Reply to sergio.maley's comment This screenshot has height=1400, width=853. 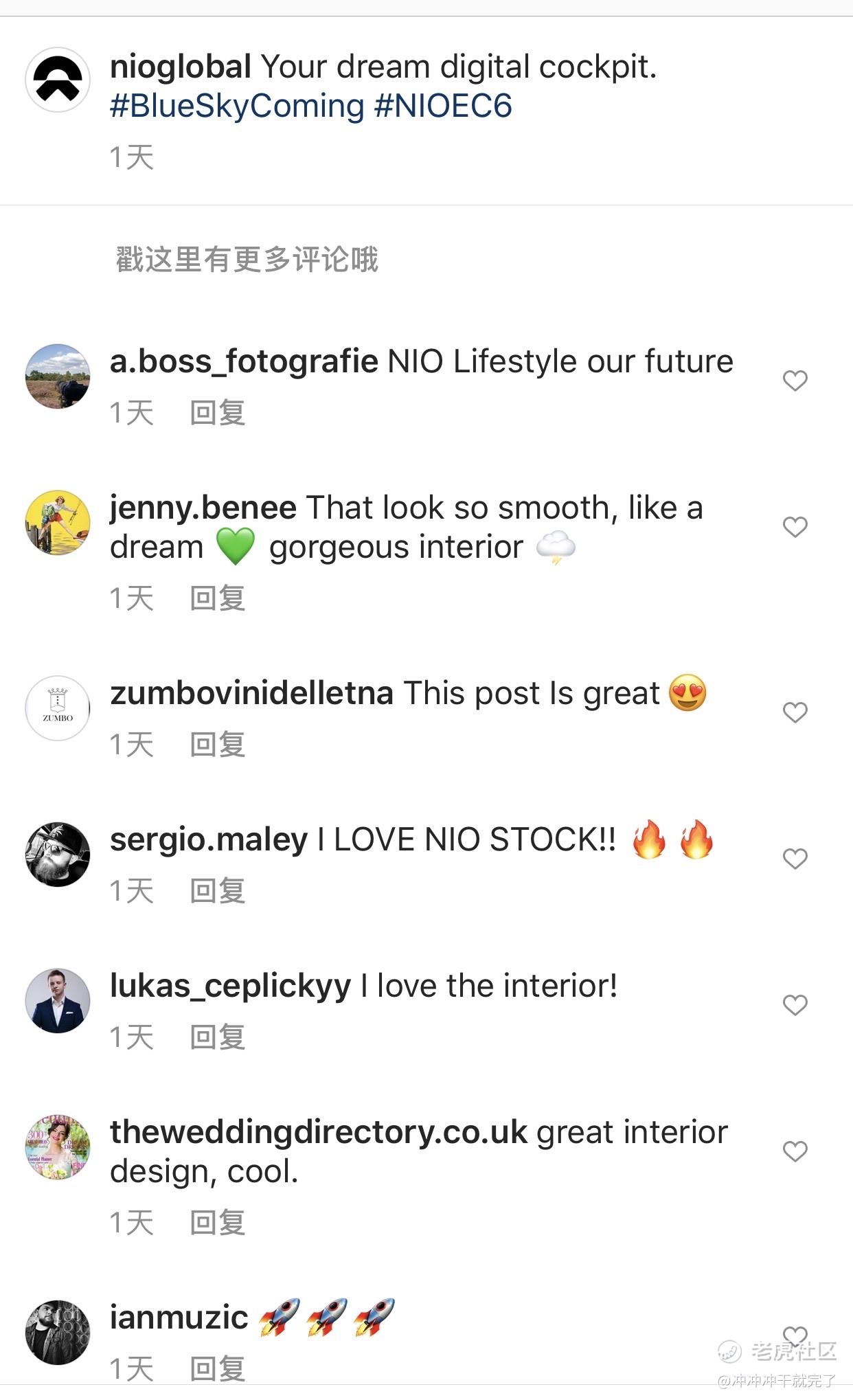click(217, 891)
